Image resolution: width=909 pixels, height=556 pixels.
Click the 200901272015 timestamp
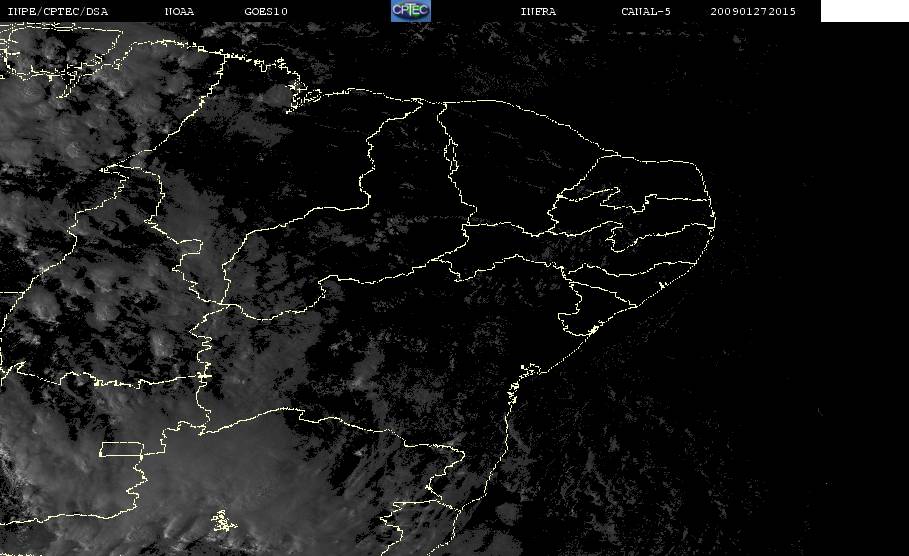(753, 11)
